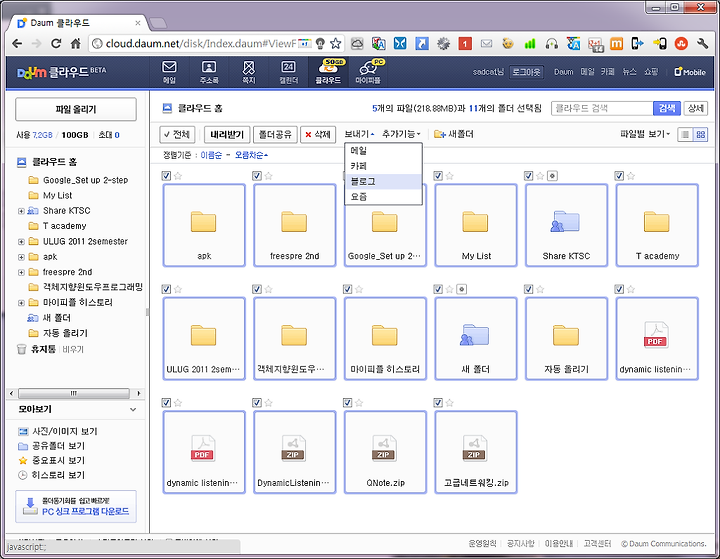Choose 블로그 from the send menu
Viewport: 720px width, 559px height.
point(383,181)
